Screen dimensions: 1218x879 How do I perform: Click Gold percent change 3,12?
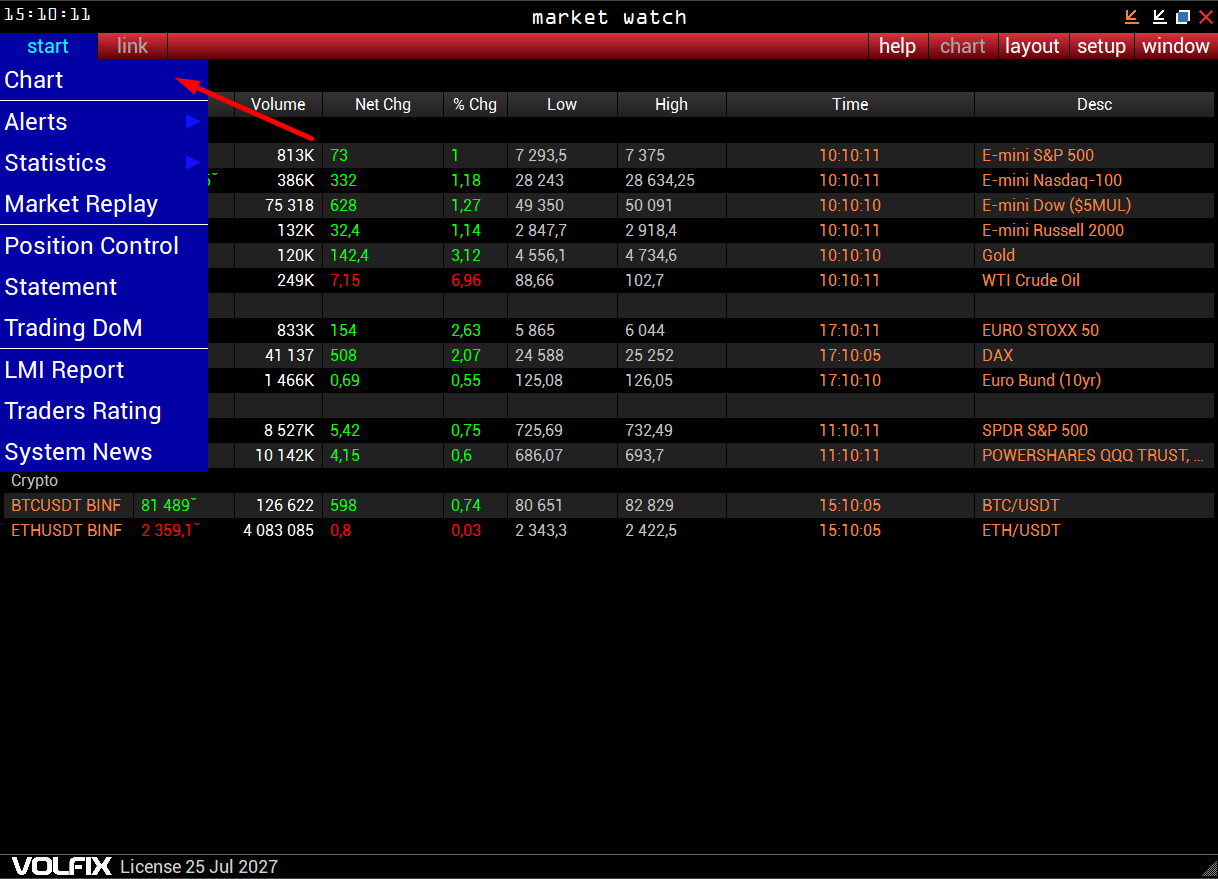(466, 255)
